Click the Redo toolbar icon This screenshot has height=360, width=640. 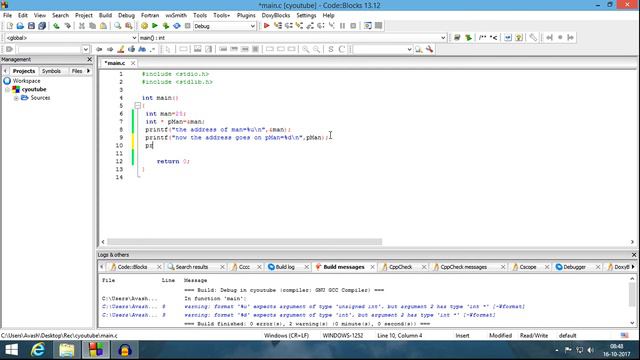point(67,26)
